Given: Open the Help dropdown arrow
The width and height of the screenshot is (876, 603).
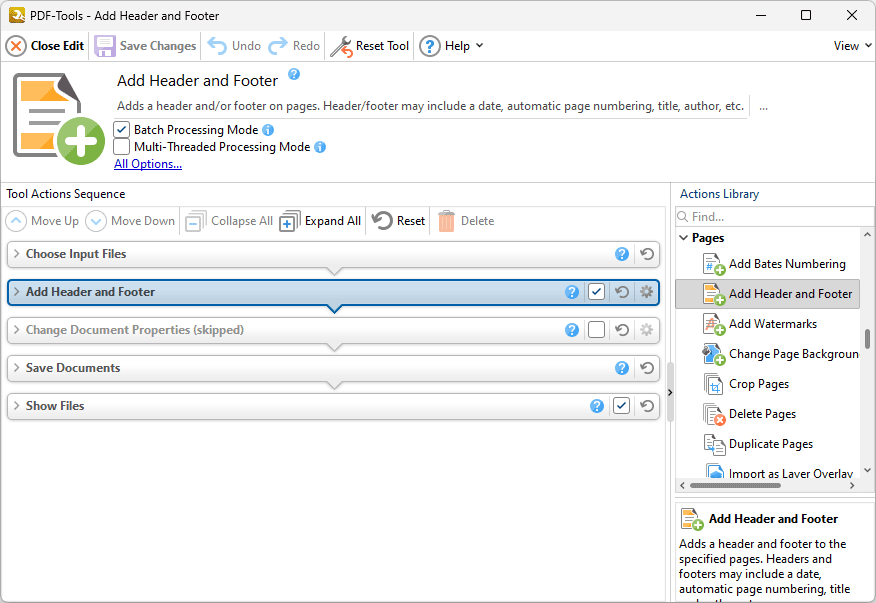Looking at the screenshot, I should [x=479, y=46].
